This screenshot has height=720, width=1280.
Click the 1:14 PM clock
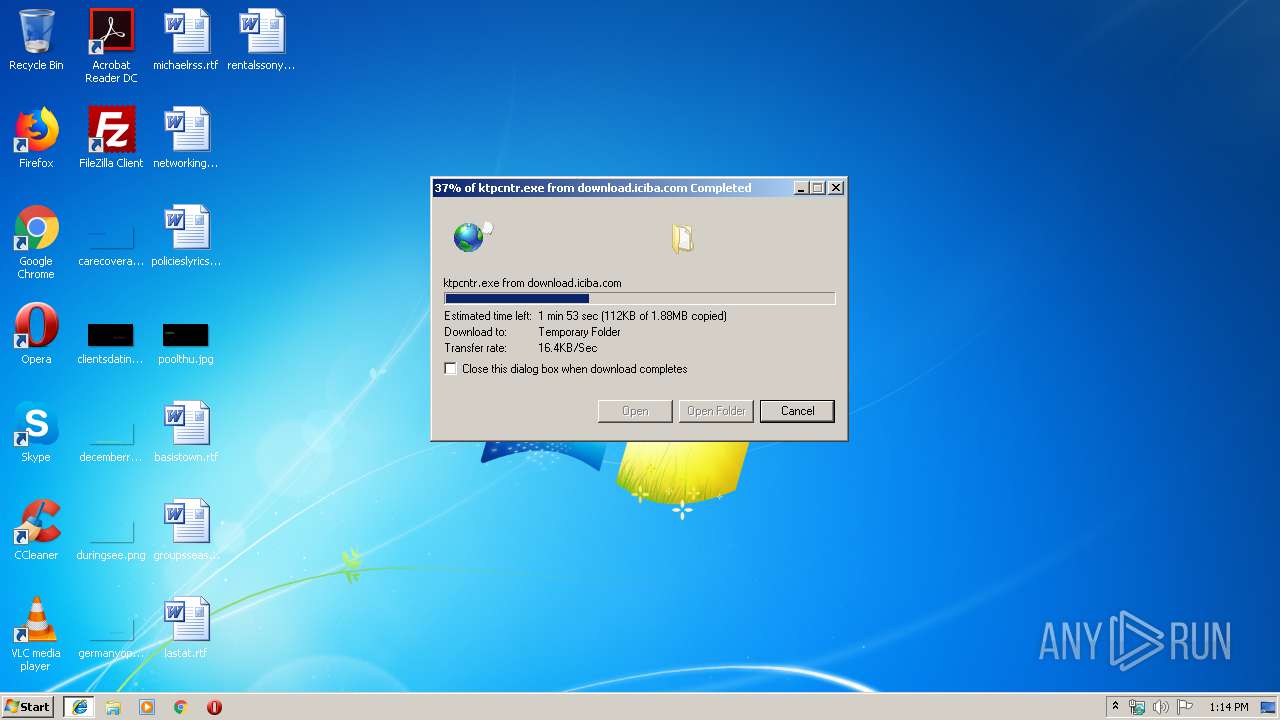[1229, 707]
